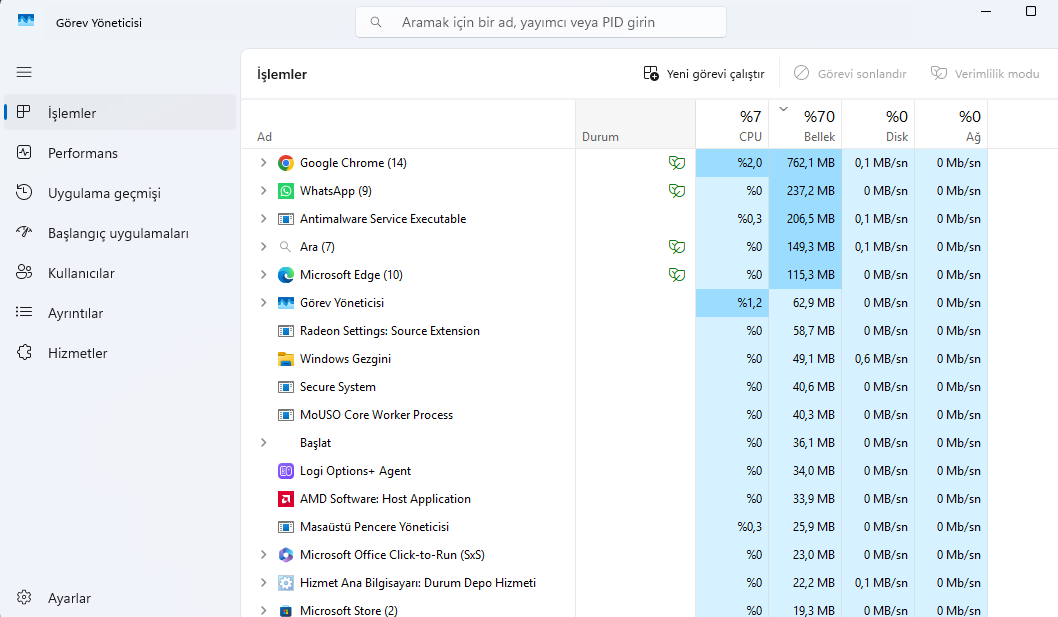Click efficiency leaf icon on Microsoft Edge row
The image size is (1058, 617).
click(677, 275)
